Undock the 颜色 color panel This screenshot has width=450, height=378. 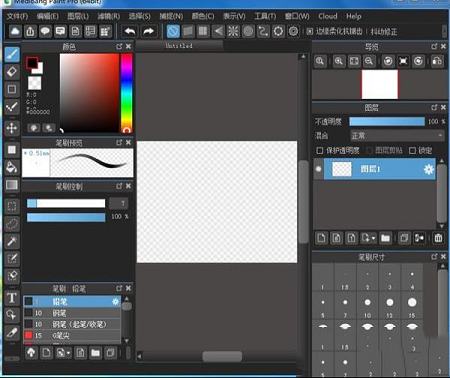click(119, 47)
